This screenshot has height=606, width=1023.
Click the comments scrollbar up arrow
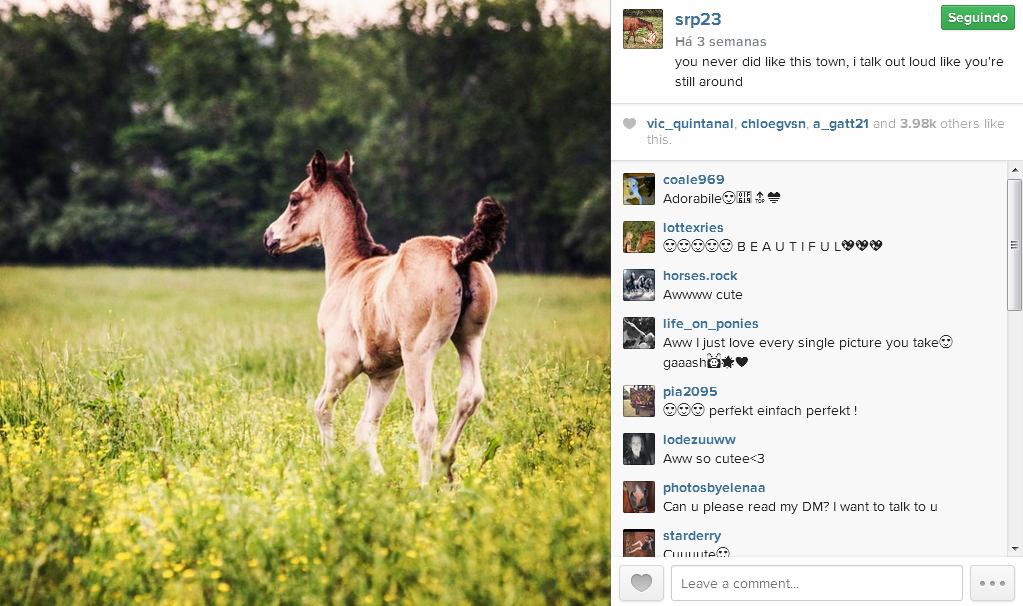click(1015, 170)
